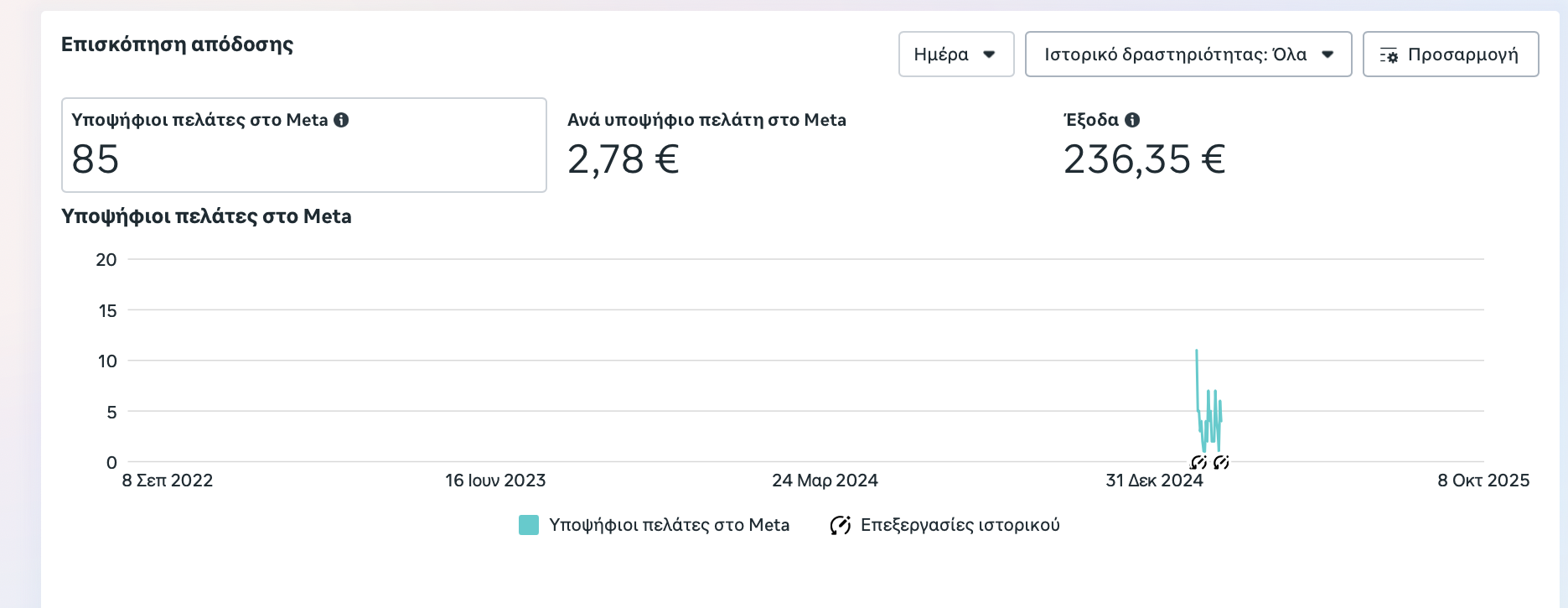The image size is (1568, 608).
Task: Click the Επεξεργασίες ιστορικού legend label
Action: (960, 525)
